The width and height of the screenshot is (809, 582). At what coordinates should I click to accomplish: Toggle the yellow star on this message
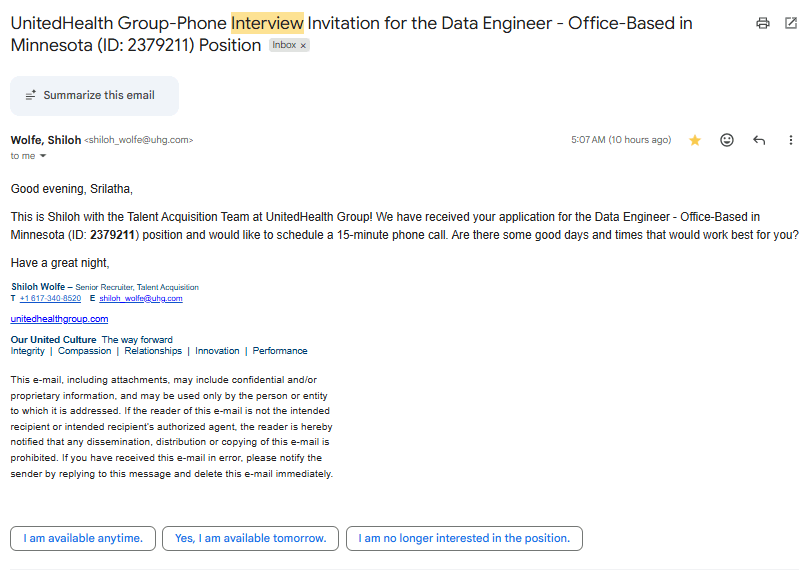pos(695,140)
